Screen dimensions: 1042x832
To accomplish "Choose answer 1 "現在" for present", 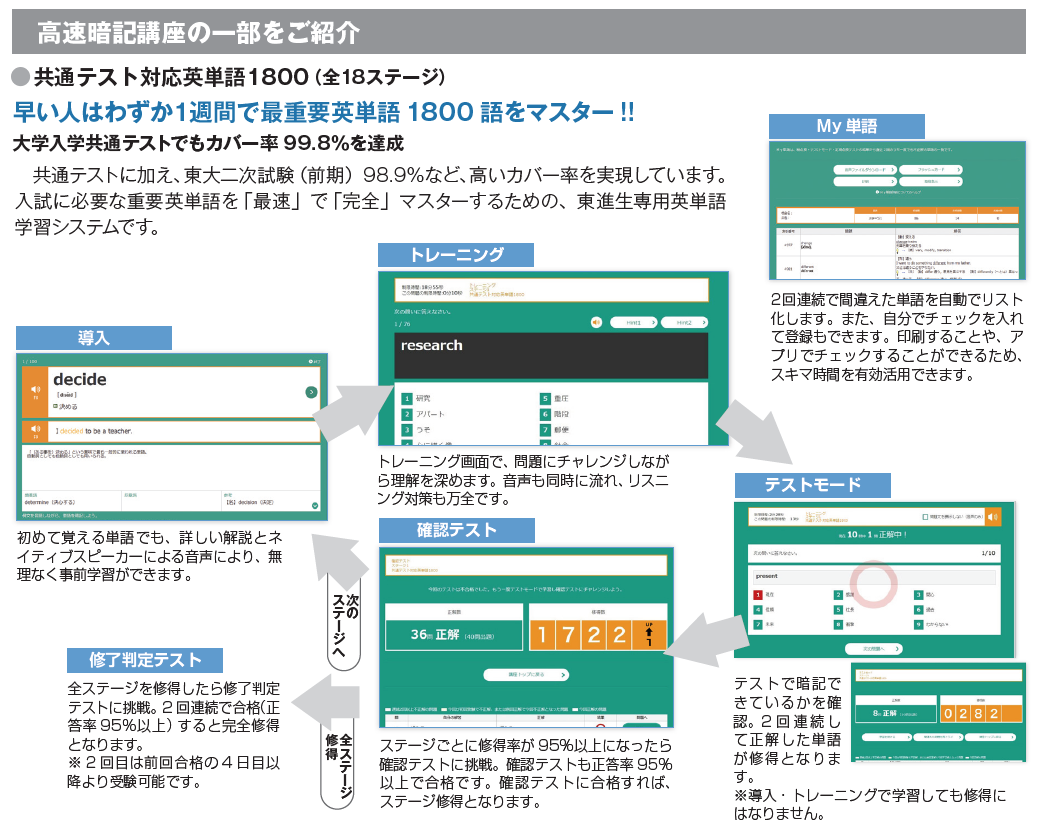I will pyautogui.click(x=764, y=595).
